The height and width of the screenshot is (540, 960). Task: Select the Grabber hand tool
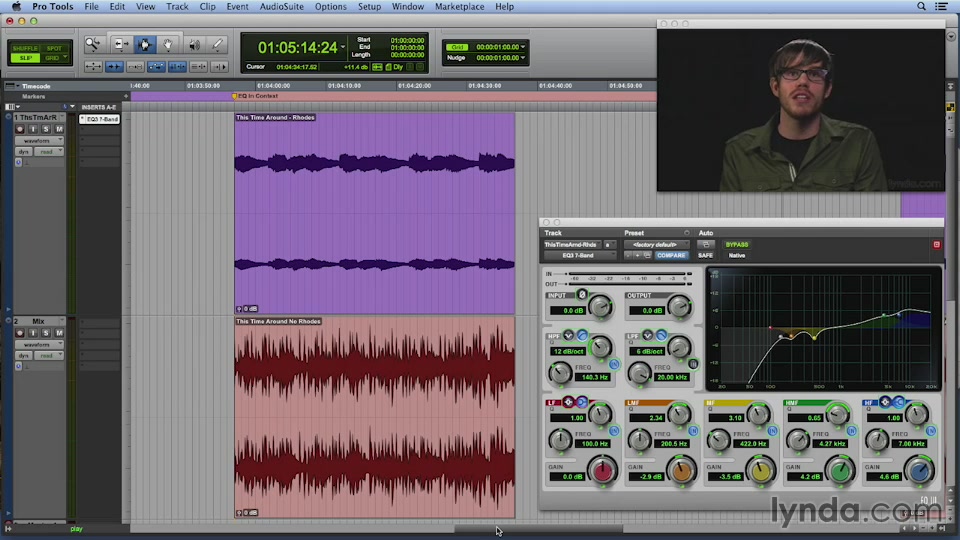pyautogui.click(x=167, y=45)
